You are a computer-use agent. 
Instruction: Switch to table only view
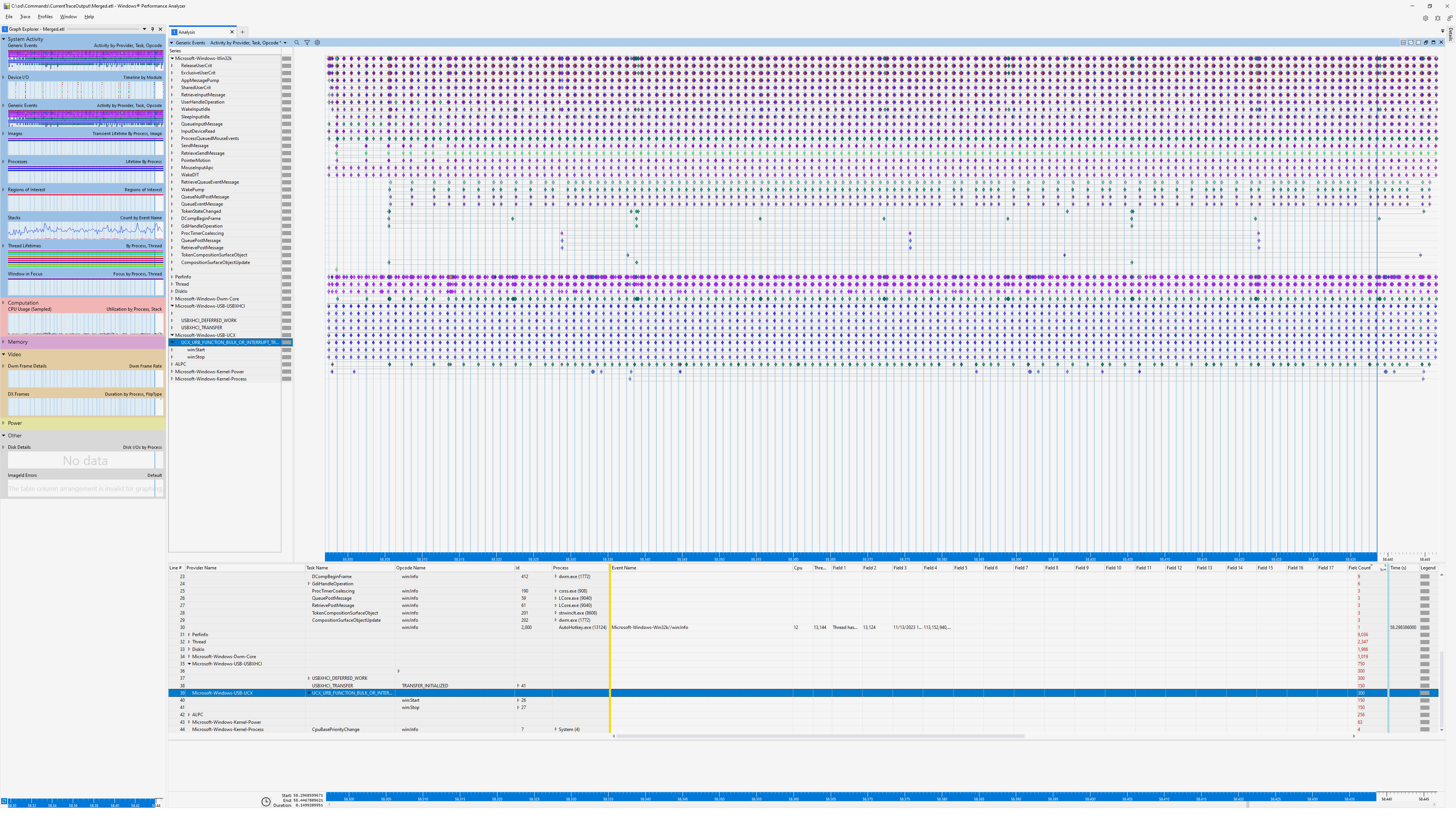[x=1418, y=42]
